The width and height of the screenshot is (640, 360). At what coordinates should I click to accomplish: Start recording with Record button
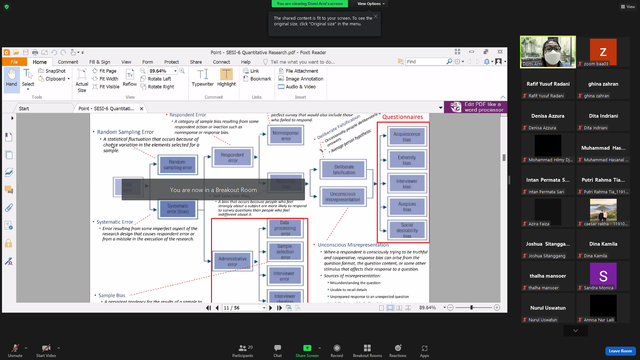click(336, 350)
